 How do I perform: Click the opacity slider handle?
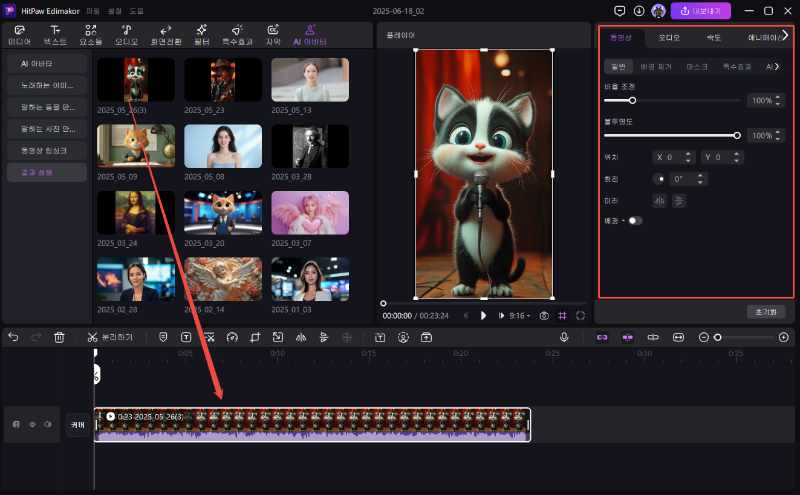pyautogui.click(x=737, y=135)
